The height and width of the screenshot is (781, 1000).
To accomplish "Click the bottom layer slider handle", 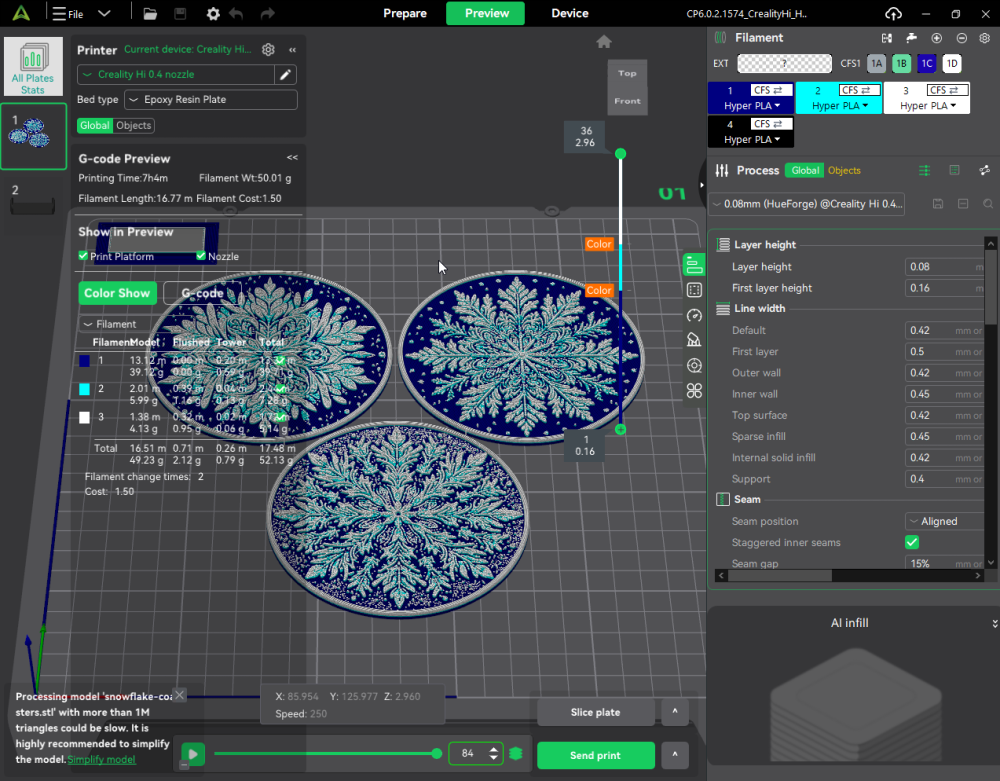I will click(621, 430).
